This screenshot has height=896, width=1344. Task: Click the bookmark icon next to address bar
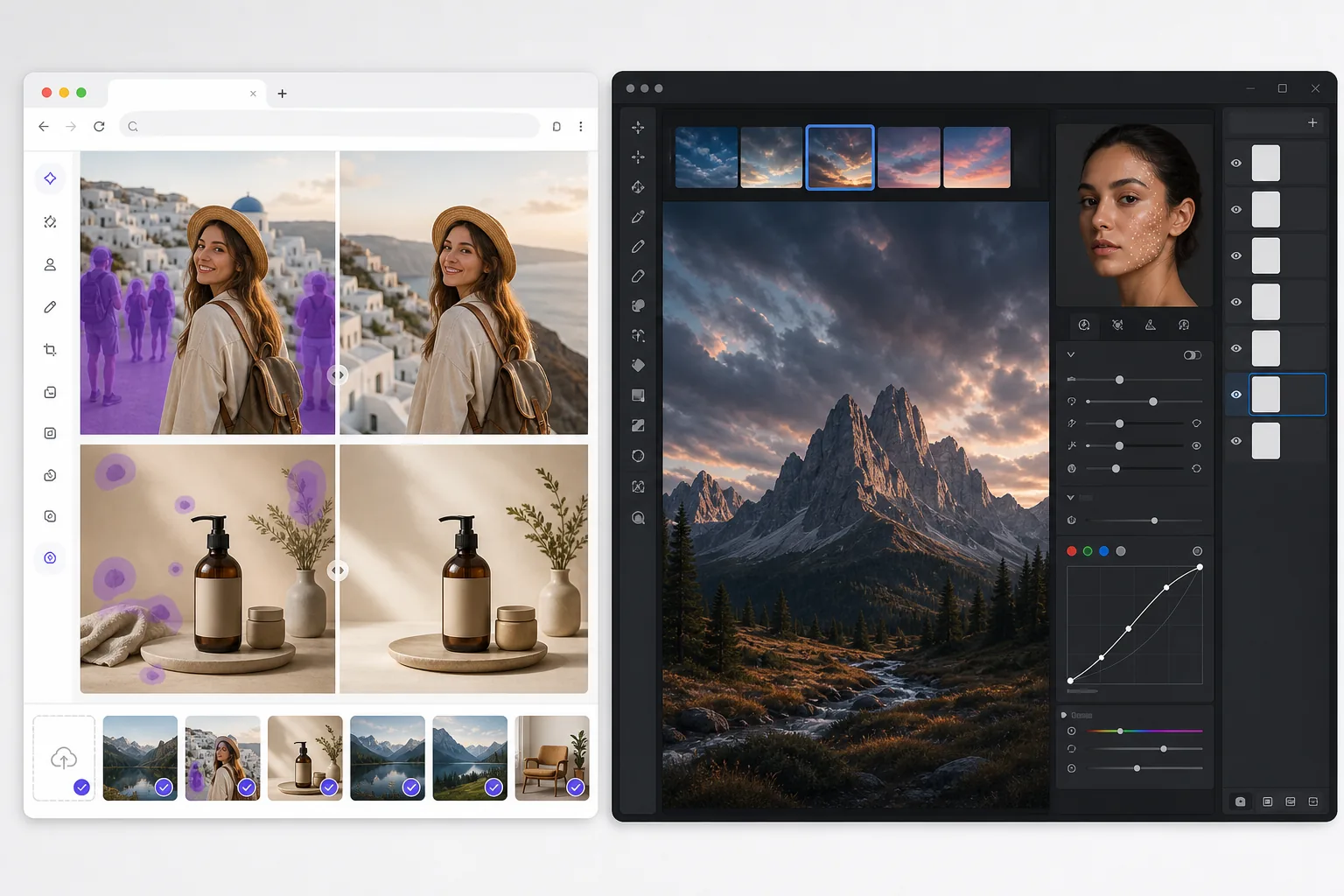[x=556, y=126]
